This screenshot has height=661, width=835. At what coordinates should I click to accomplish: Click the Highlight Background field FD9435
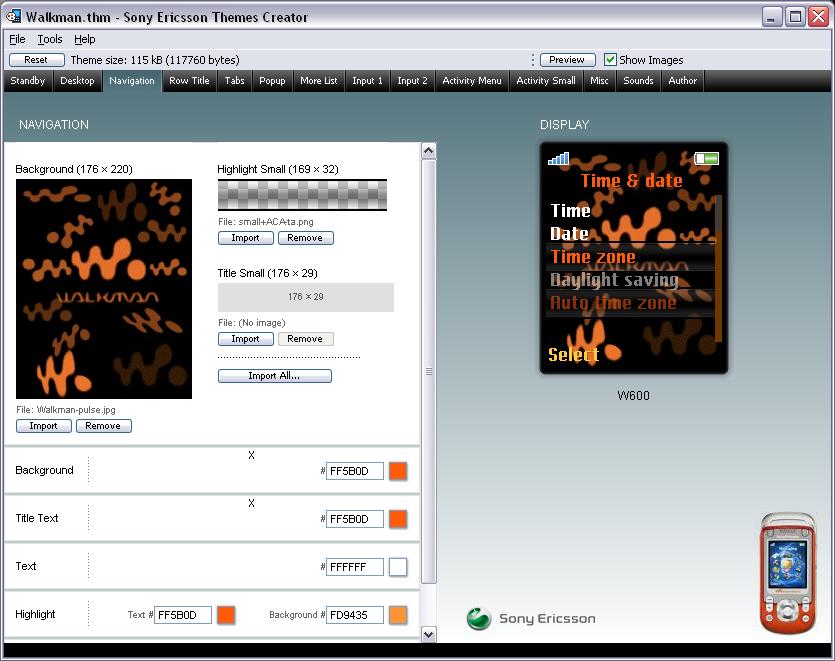tap(355, 615)
